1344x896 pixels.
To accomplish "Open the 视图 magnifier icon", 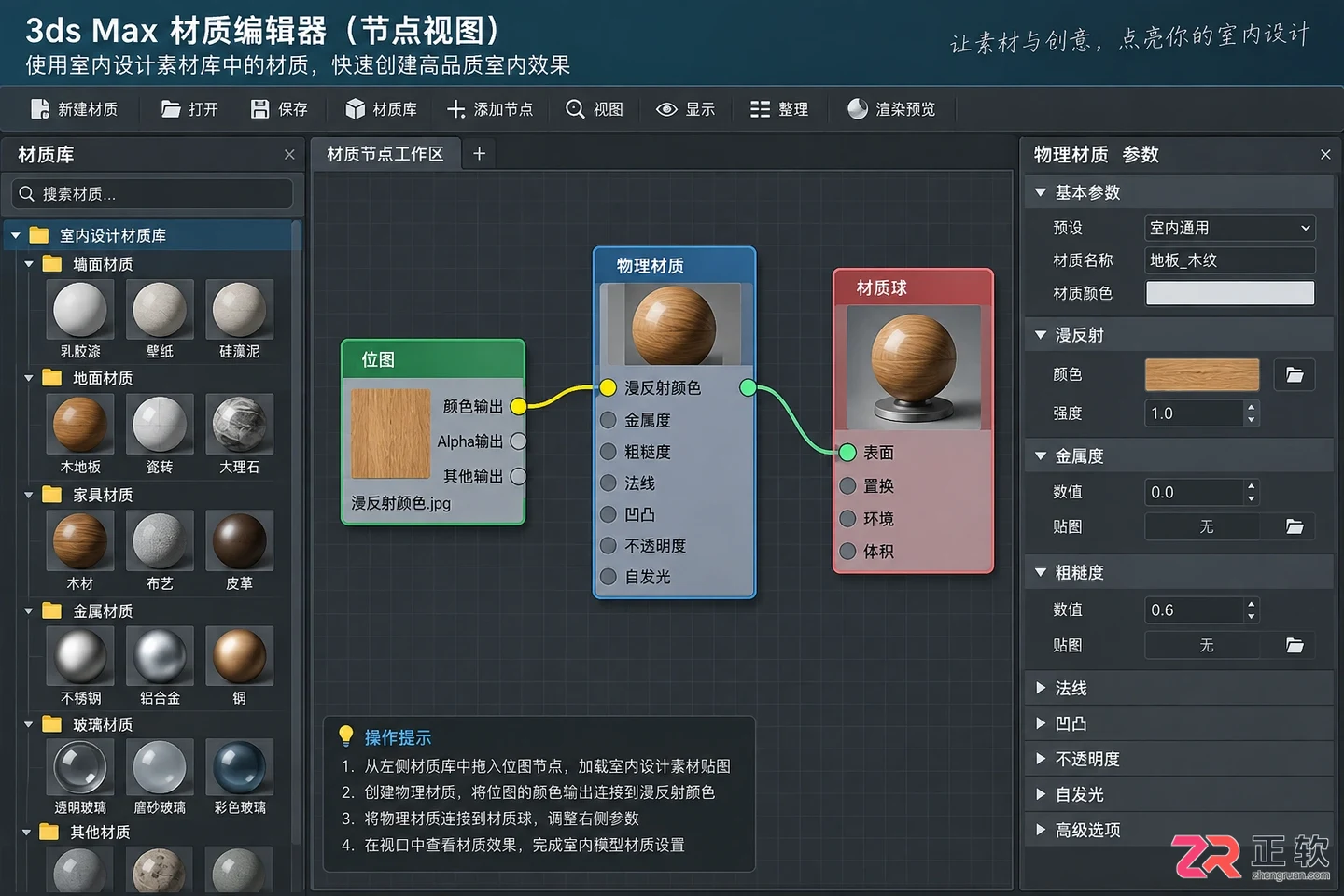I will point(575,109).
